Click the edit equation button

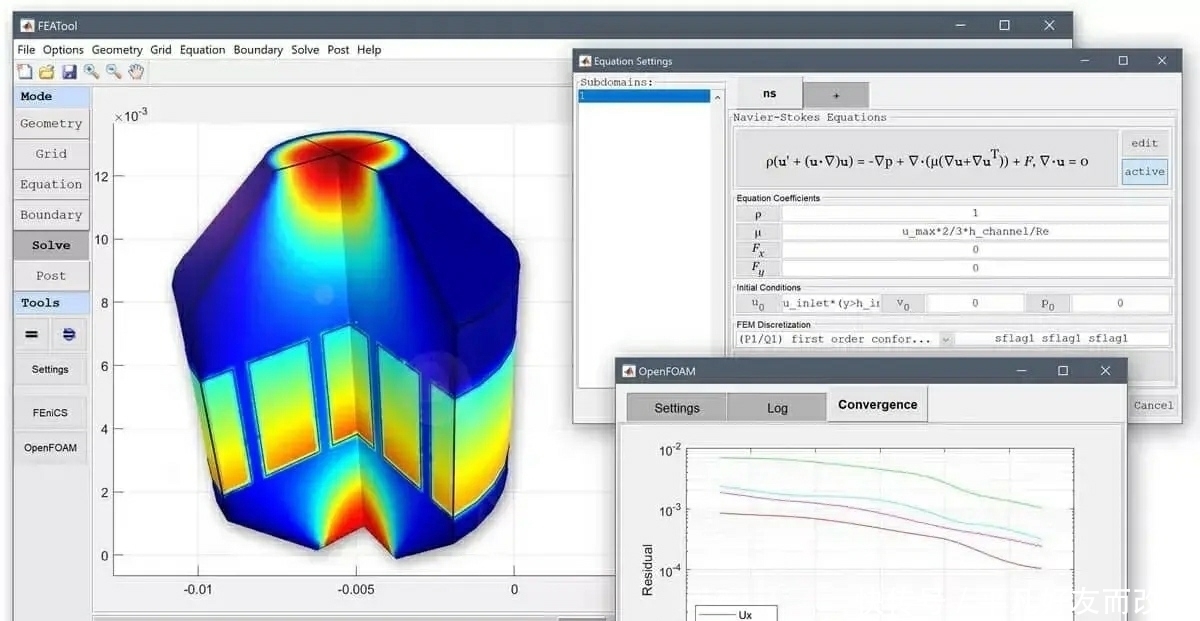coord(1144,143)
